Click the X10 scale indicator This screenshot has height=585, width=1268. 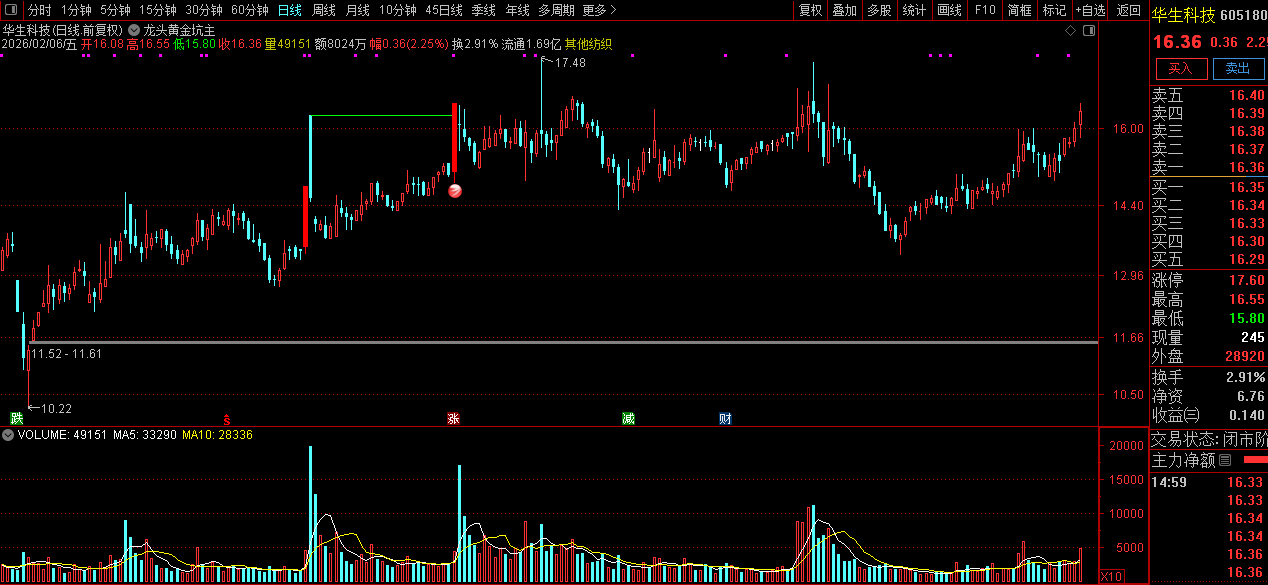pyautogui.click(x=1110, y=576)
